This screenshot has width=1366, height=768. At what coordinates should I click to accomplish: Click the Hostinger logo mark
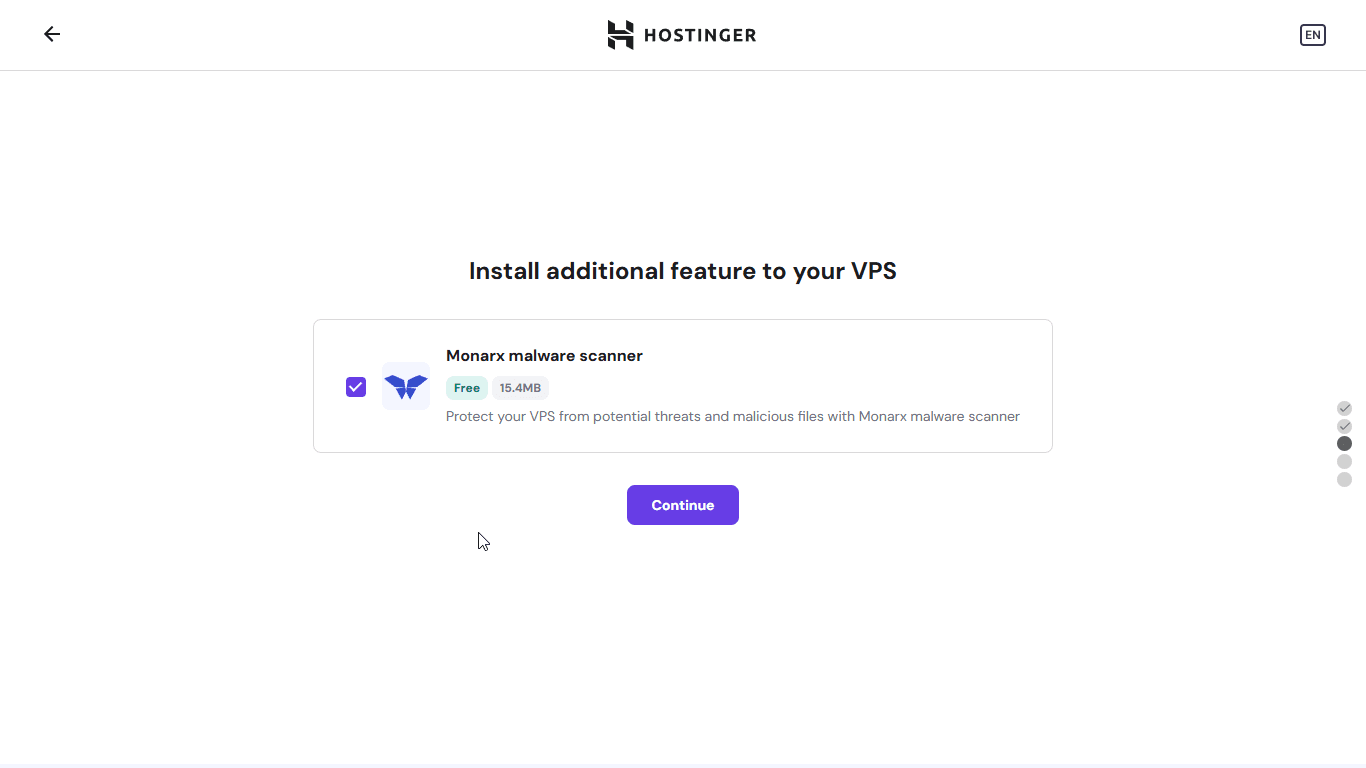click(x=620, y=35)
